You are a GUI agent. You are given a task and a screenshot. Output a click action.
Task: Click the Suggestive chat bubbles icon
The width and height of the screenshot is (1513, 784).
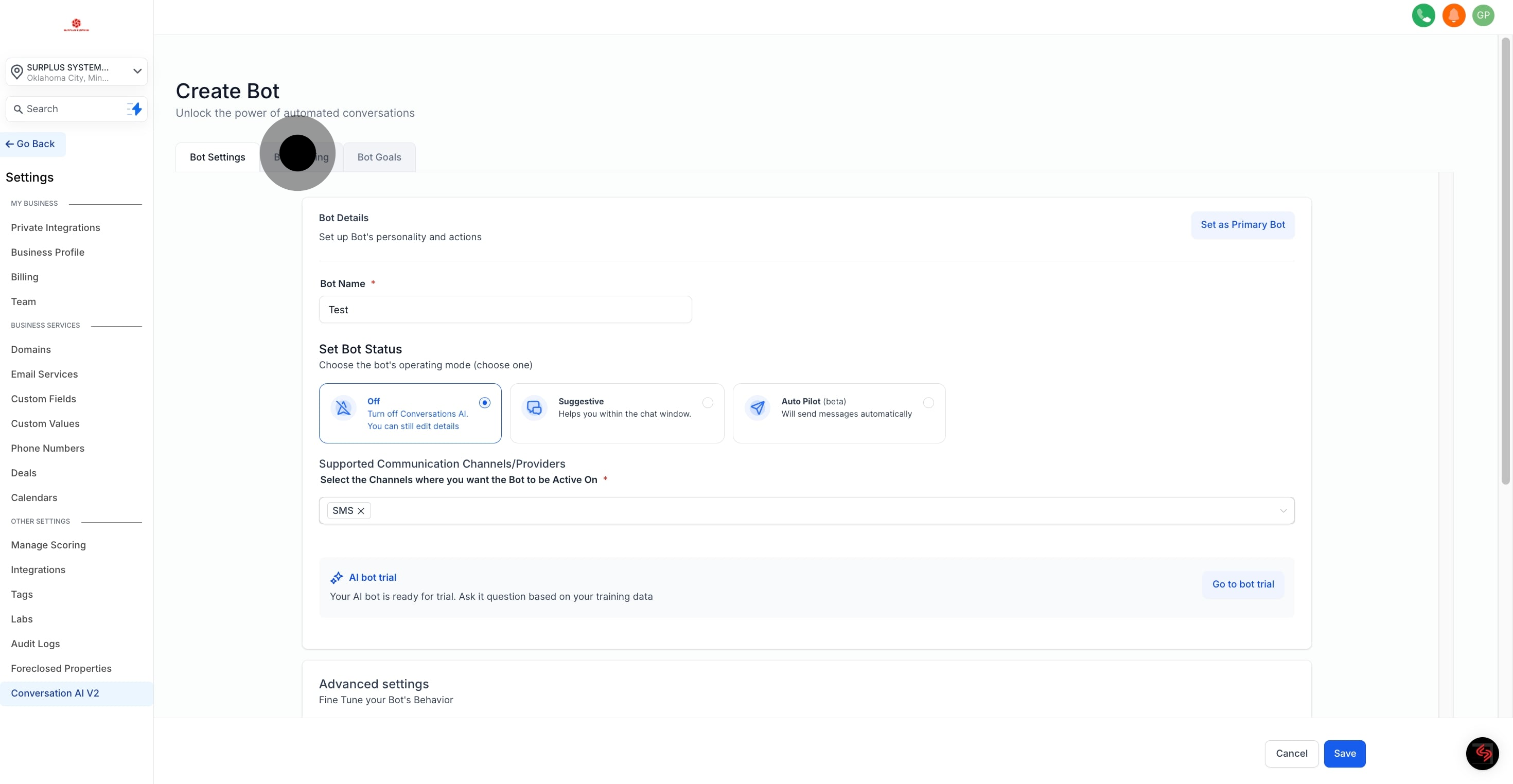tap(534, 407)
